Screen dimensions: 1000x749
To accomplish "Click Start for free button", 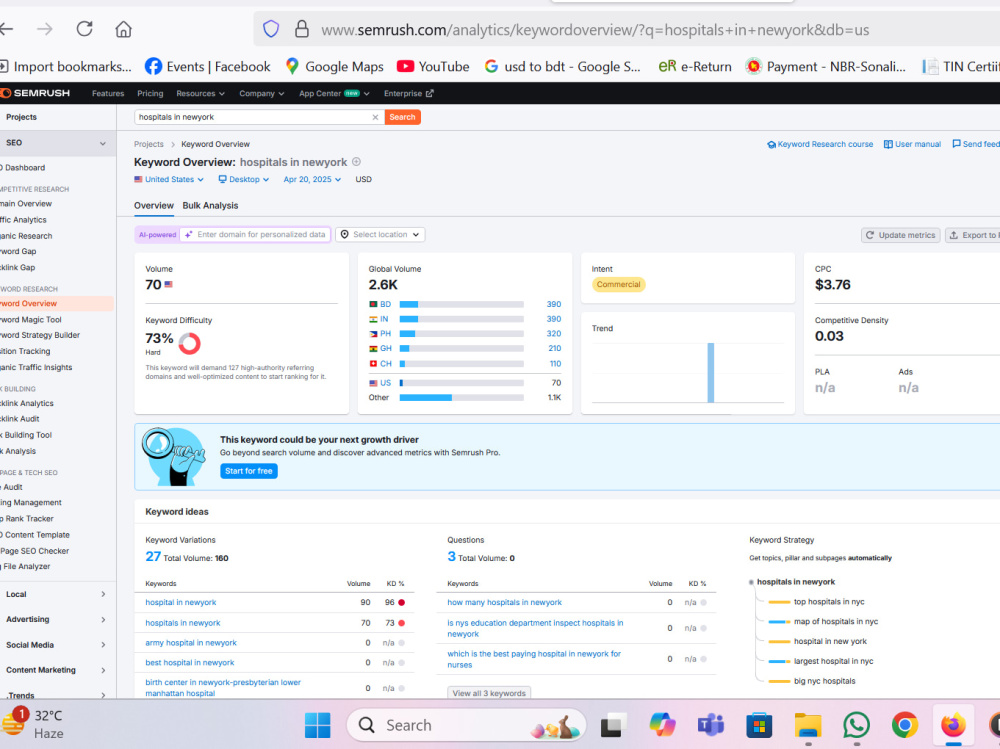I will (249, 471).
